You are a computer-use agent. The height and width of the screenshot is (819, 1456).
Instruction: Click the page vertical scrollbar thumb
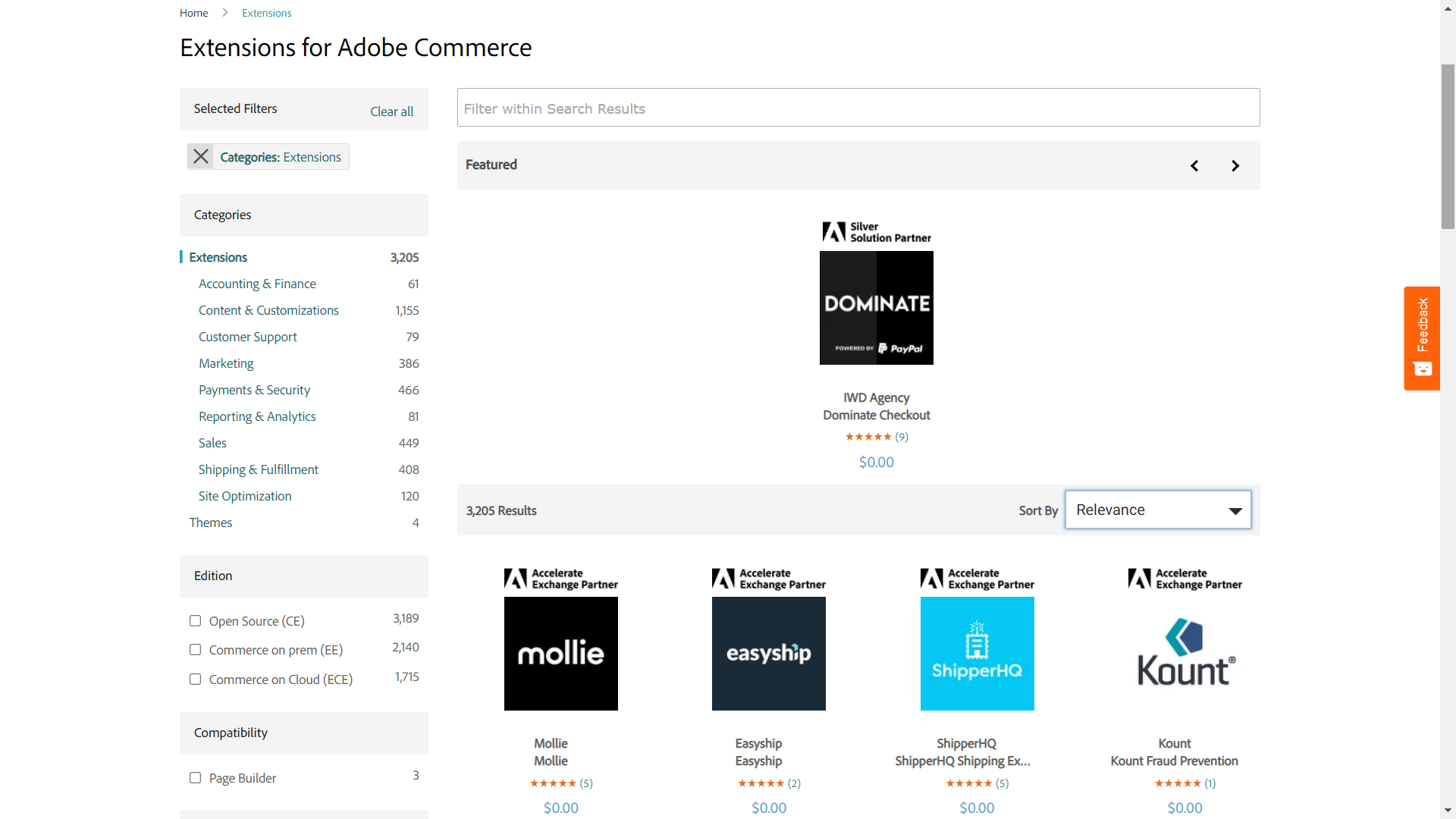pyautogui.click(x=1448, y=146)
